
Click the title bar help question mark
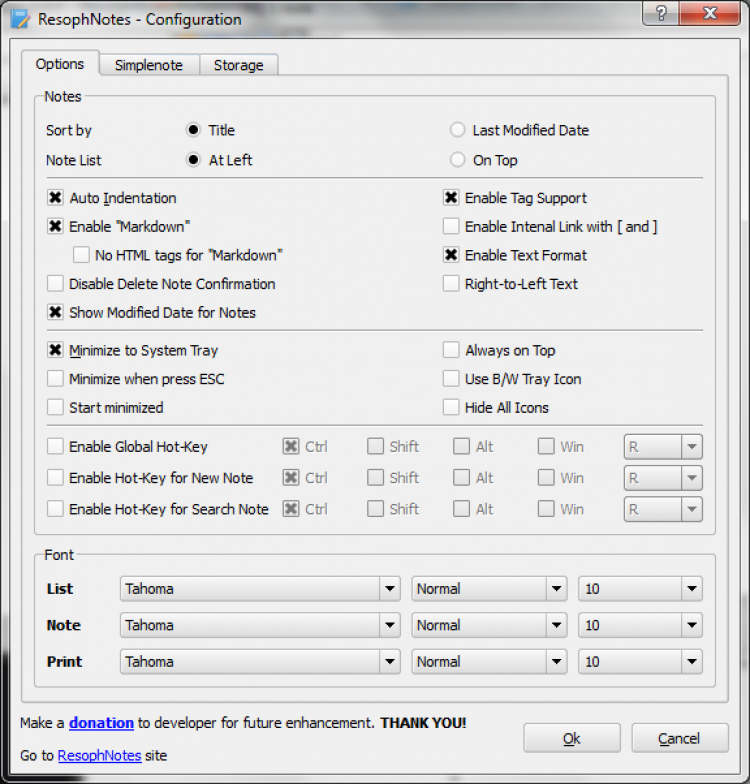click(662, 16)
